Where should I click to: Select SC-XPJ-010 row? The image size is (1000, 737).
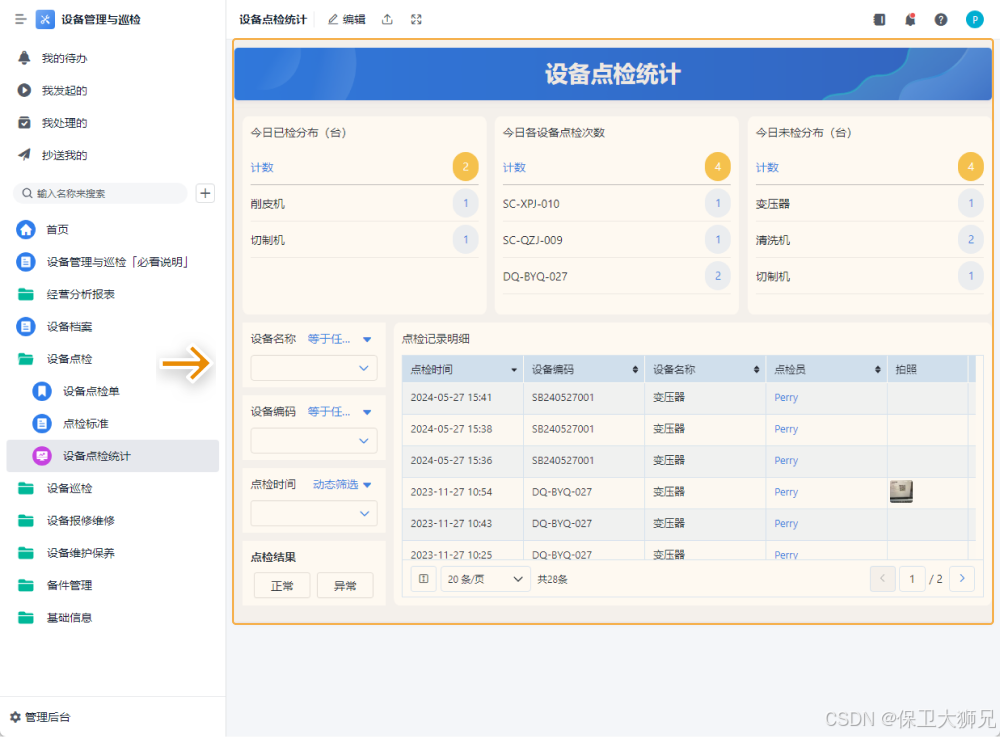point(617,203)
